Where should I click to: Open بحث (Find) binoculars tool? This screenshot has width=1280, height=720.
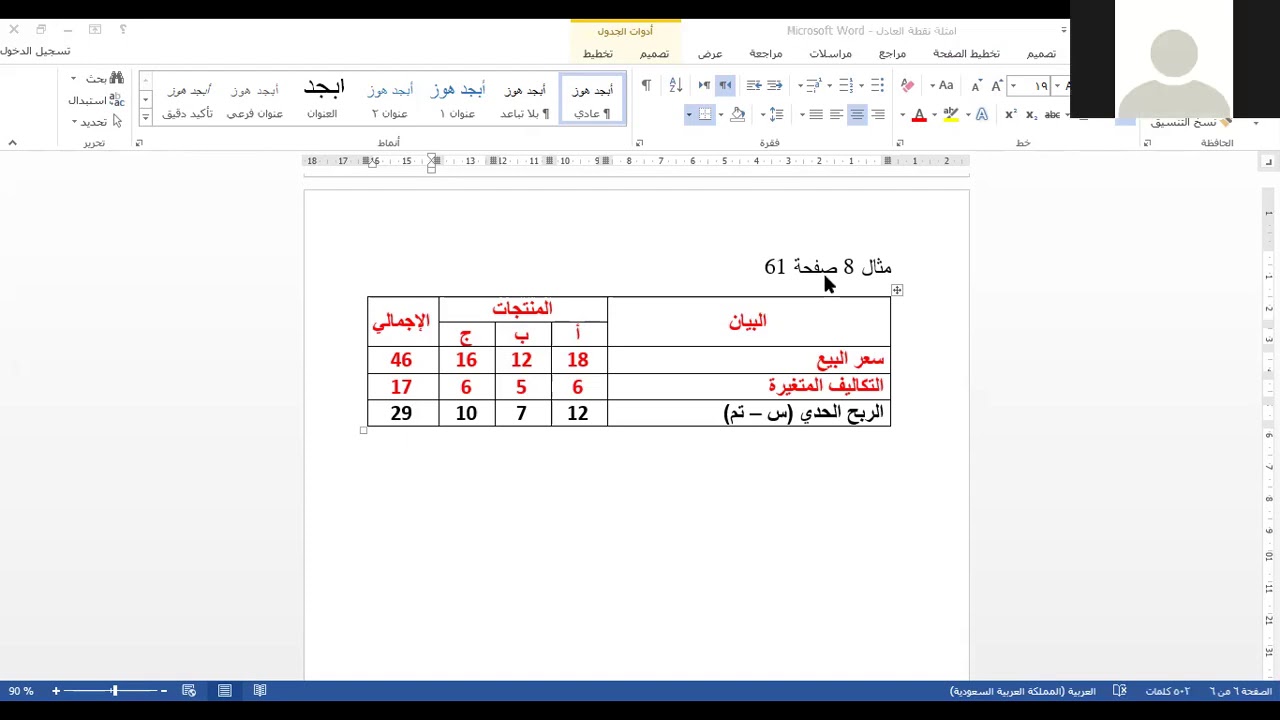click(x=105, y=78)
